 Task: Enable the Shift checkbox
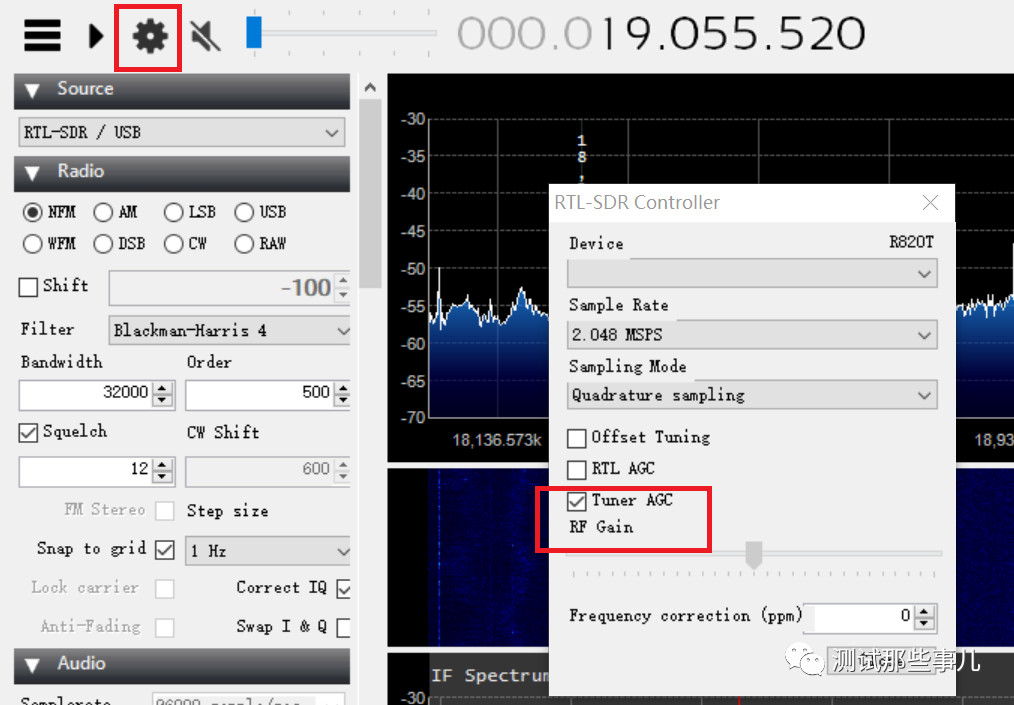tap(28, 287)
